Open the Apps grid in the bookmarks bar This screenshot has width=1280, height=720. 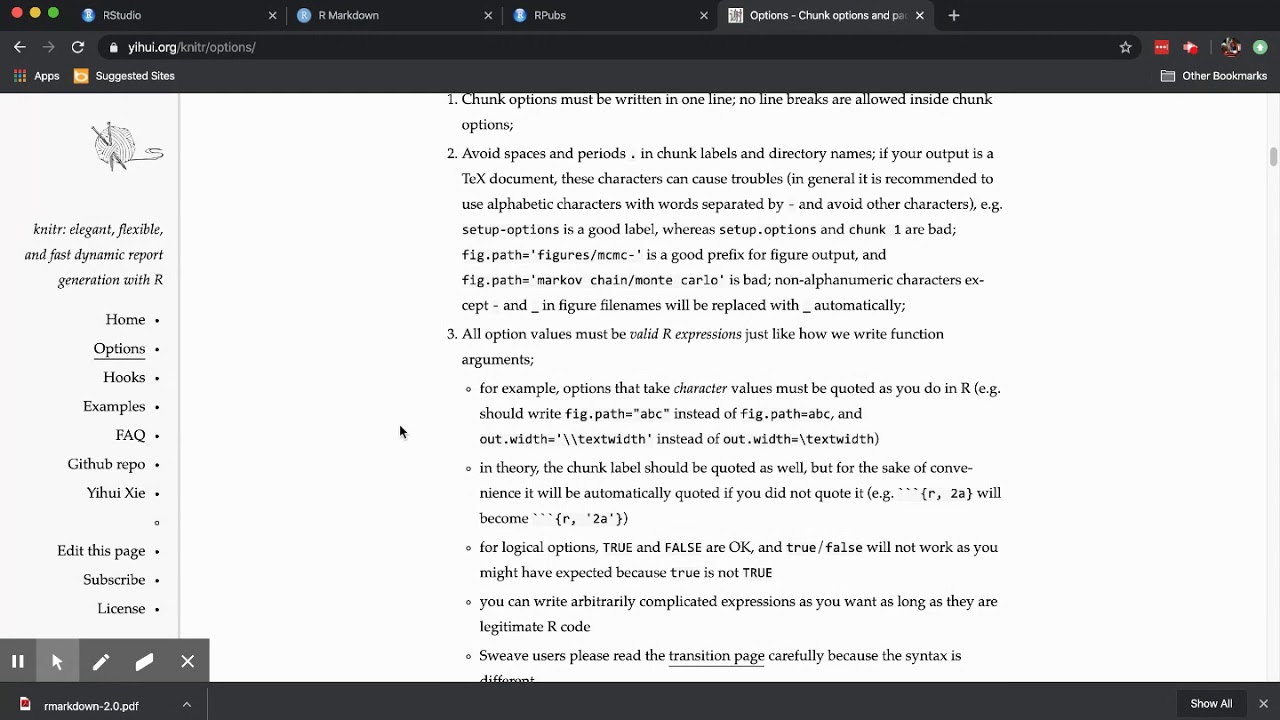(x=36, y=76)
